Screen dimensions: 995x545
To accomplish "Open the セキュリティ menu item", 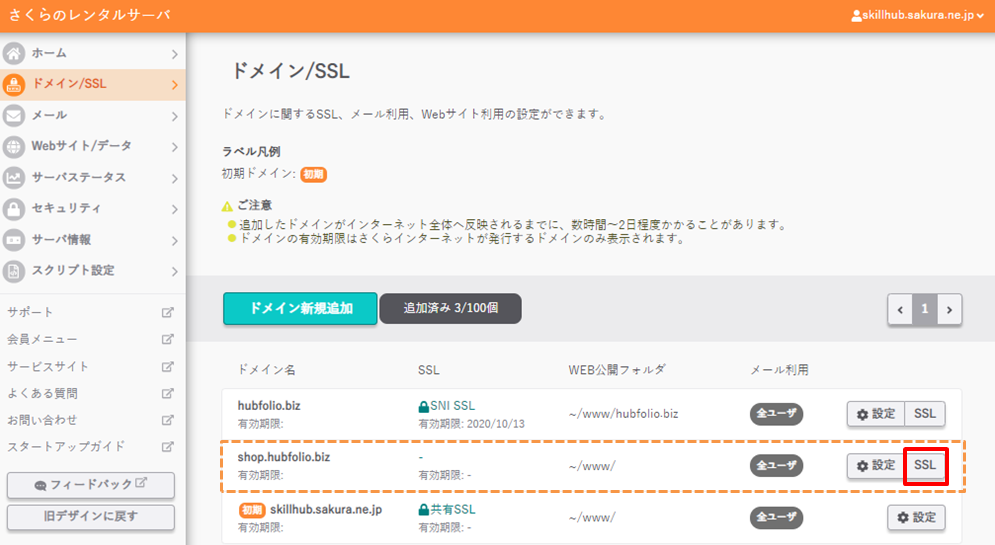I will pos(93,209).
